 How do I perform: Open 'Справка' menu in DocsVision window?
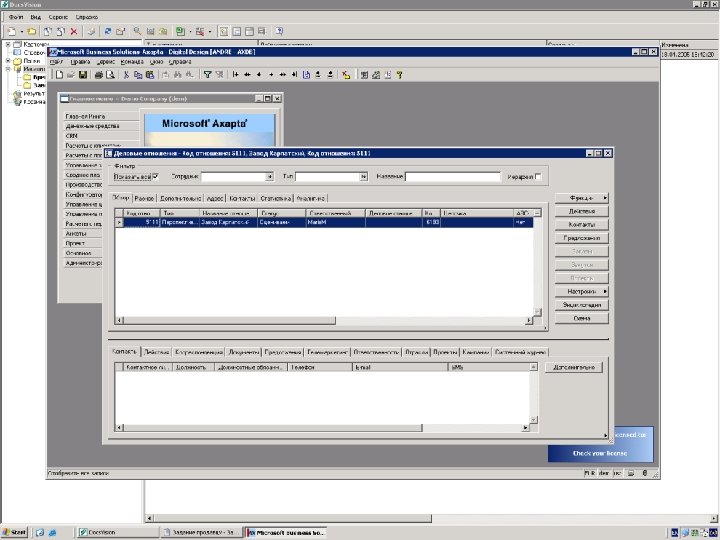click(x=87, y=17)
